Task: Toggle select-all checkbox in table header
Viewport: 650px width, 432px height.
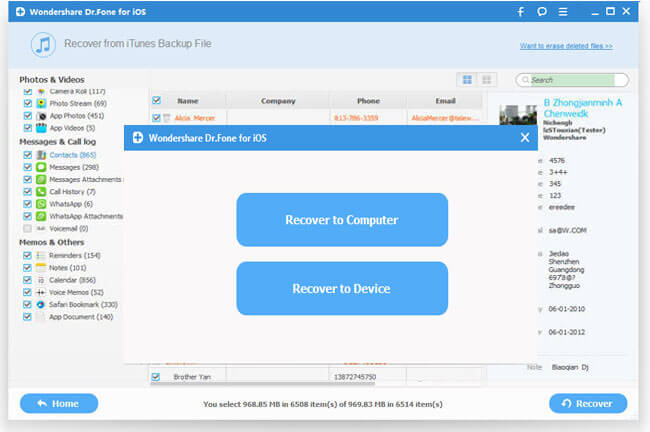Action: [x=156, y=100]
